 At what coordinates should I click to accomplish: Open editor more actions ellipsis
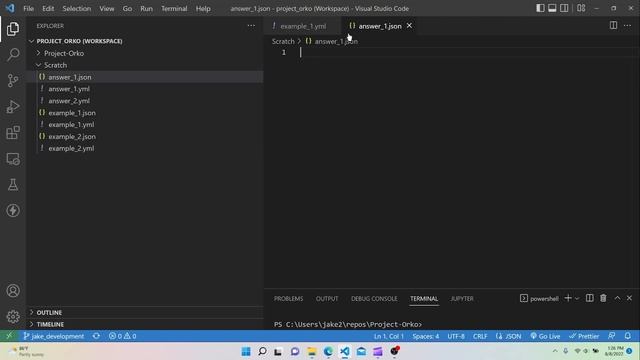pyautogui.click(x=627, y=25)
